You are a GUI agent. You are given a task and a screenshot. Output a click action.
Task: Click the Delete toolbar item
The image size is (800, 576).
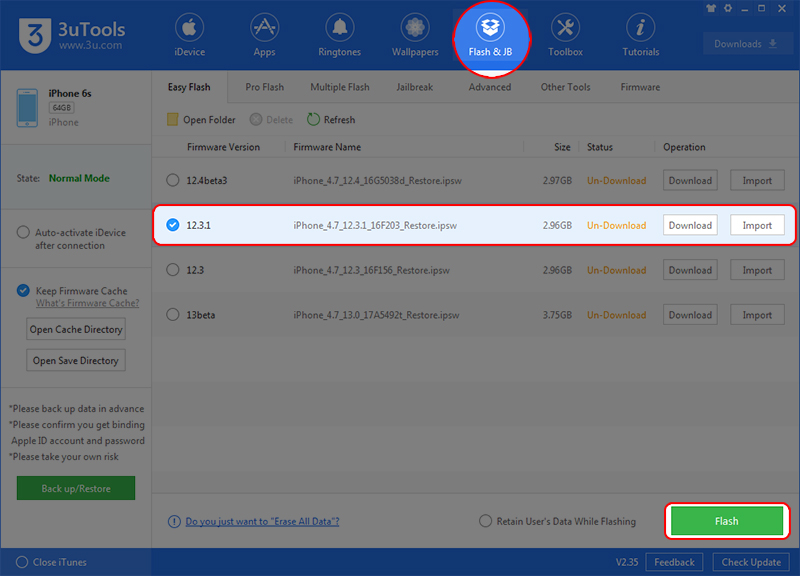[x=271, y=120]
